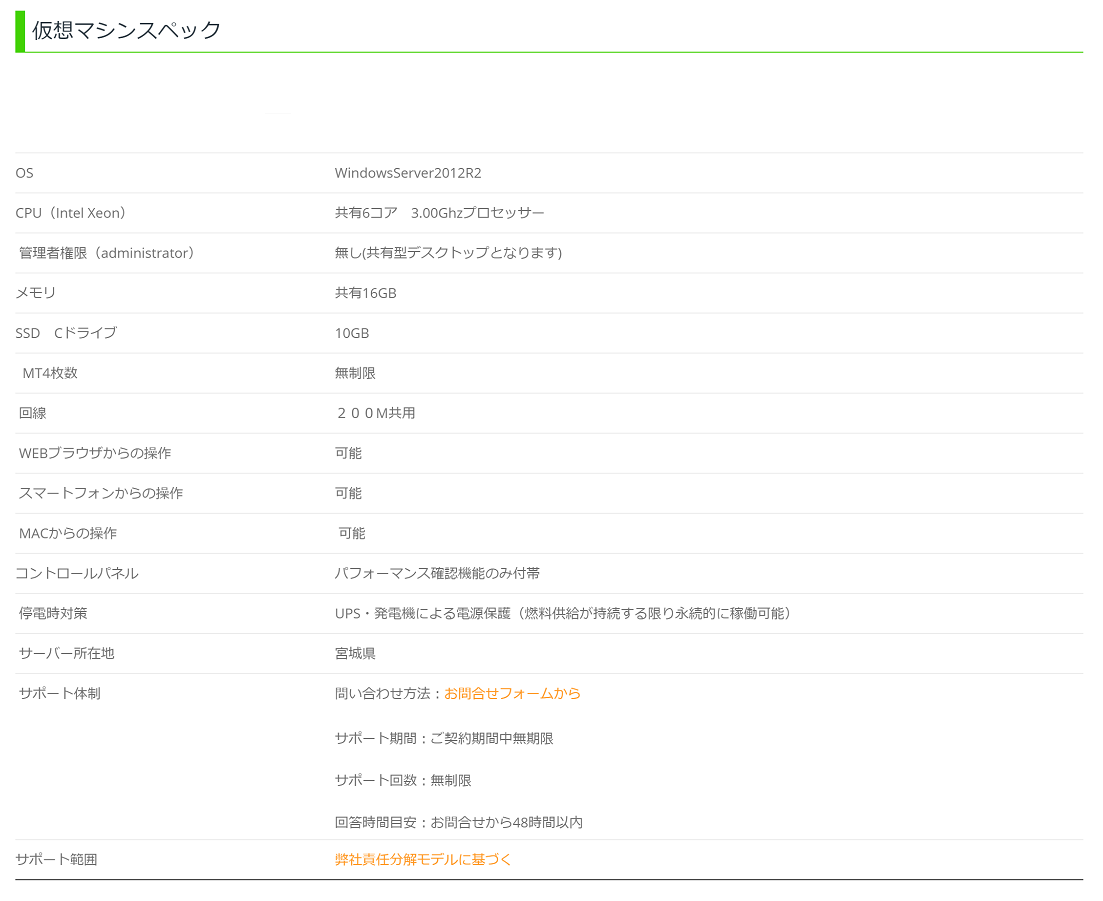Select the サポート期間：ご契約期間中無期限 line
Image resolution: width=1103 pixels, height=901 pixels.
(444, 739)
